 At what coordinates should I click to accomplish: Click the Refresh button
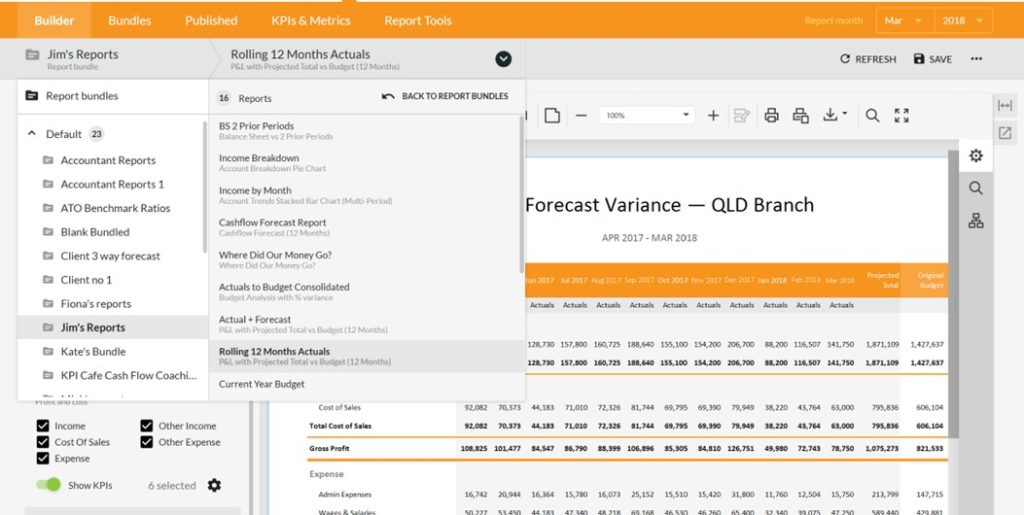click(868, 59)
